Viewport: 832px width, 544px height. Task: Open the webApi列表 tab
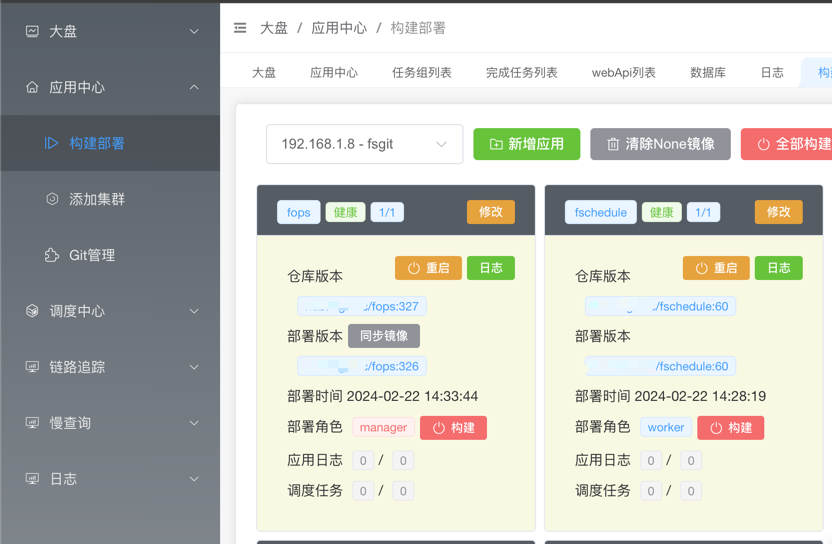click(623, 73)
